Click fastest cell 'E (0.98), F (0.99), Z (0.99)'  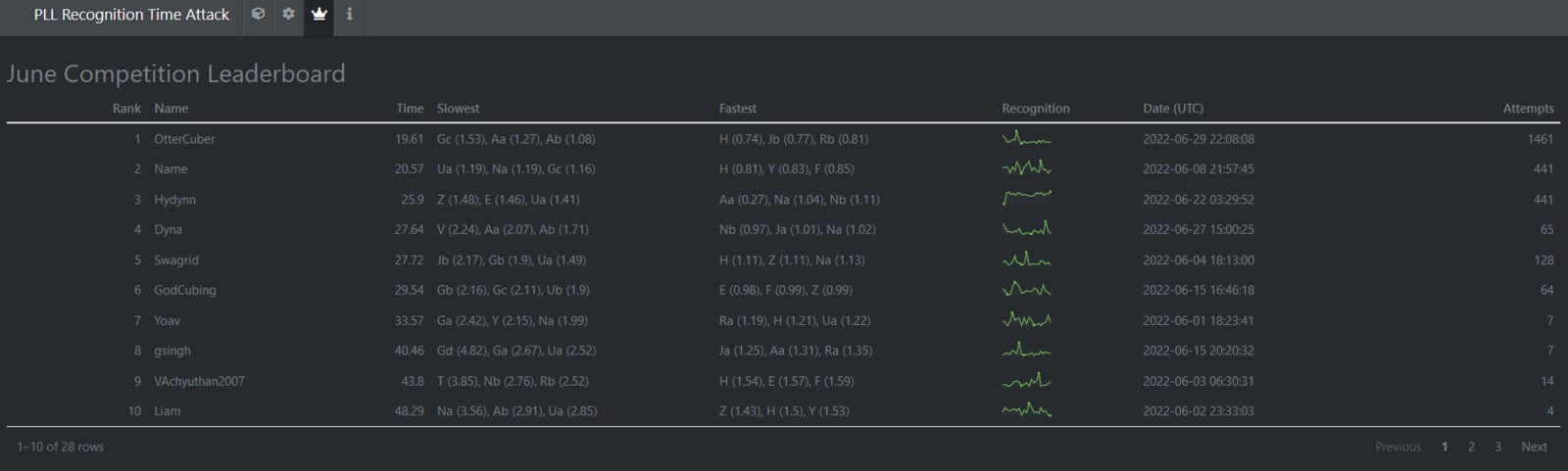[x=786, y=290]
